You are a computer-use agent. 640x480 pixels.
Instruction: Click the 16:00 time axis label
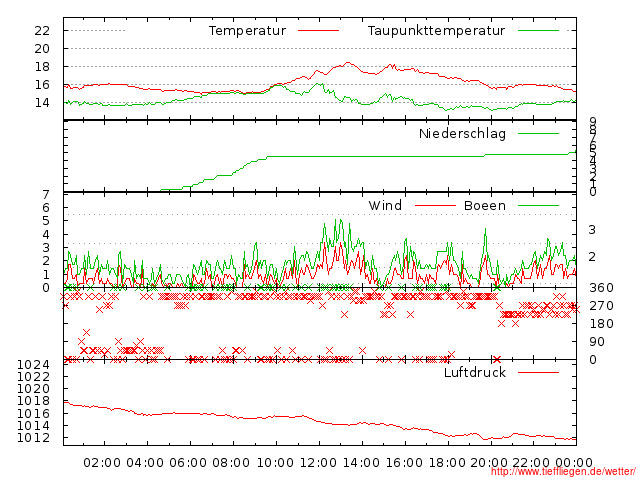pos(404,462)
